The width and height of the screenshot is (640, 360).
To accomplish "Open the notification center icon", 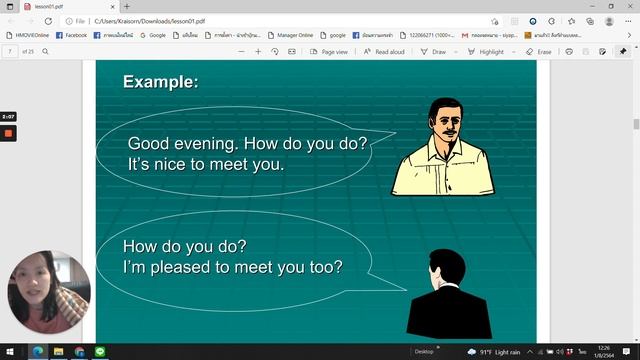I will tap(626, 351).
